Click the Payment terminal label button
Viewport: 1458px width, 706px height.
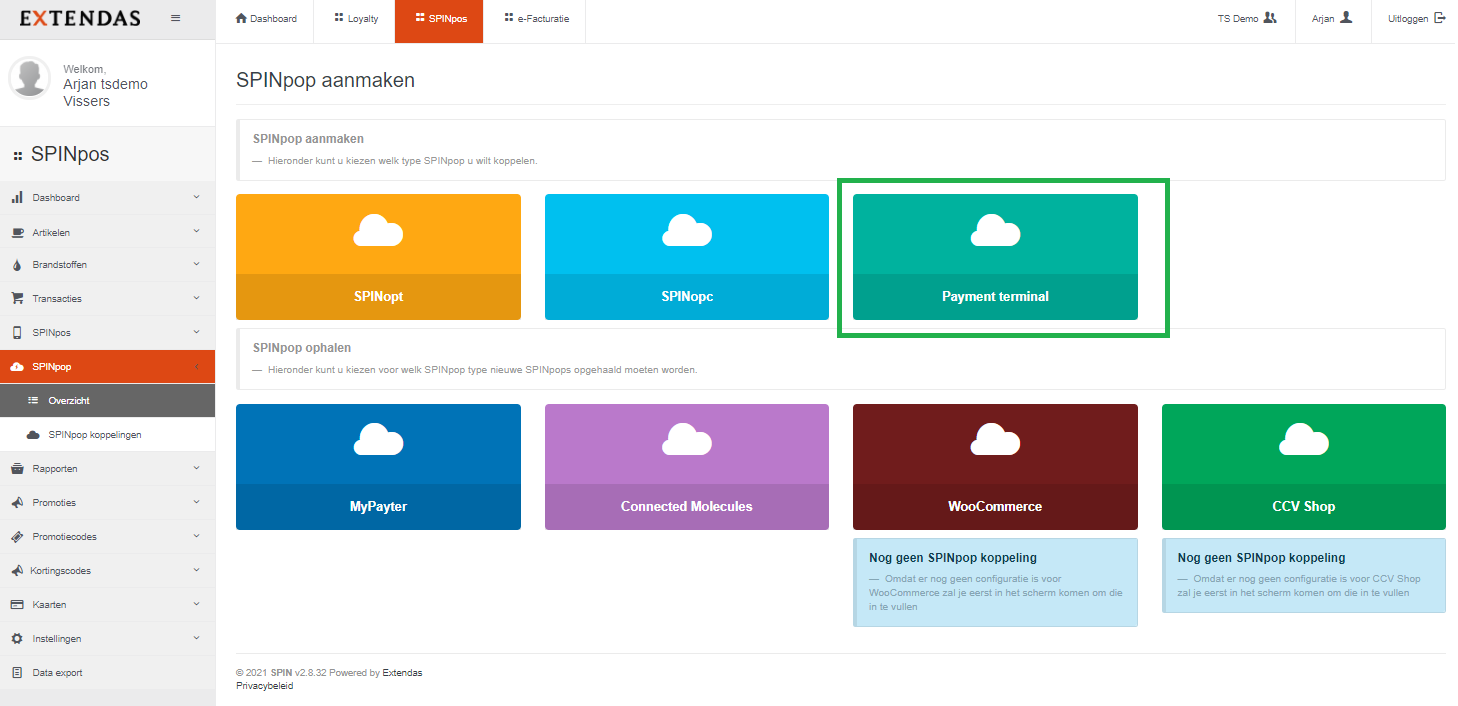click(x=995, y=297)
